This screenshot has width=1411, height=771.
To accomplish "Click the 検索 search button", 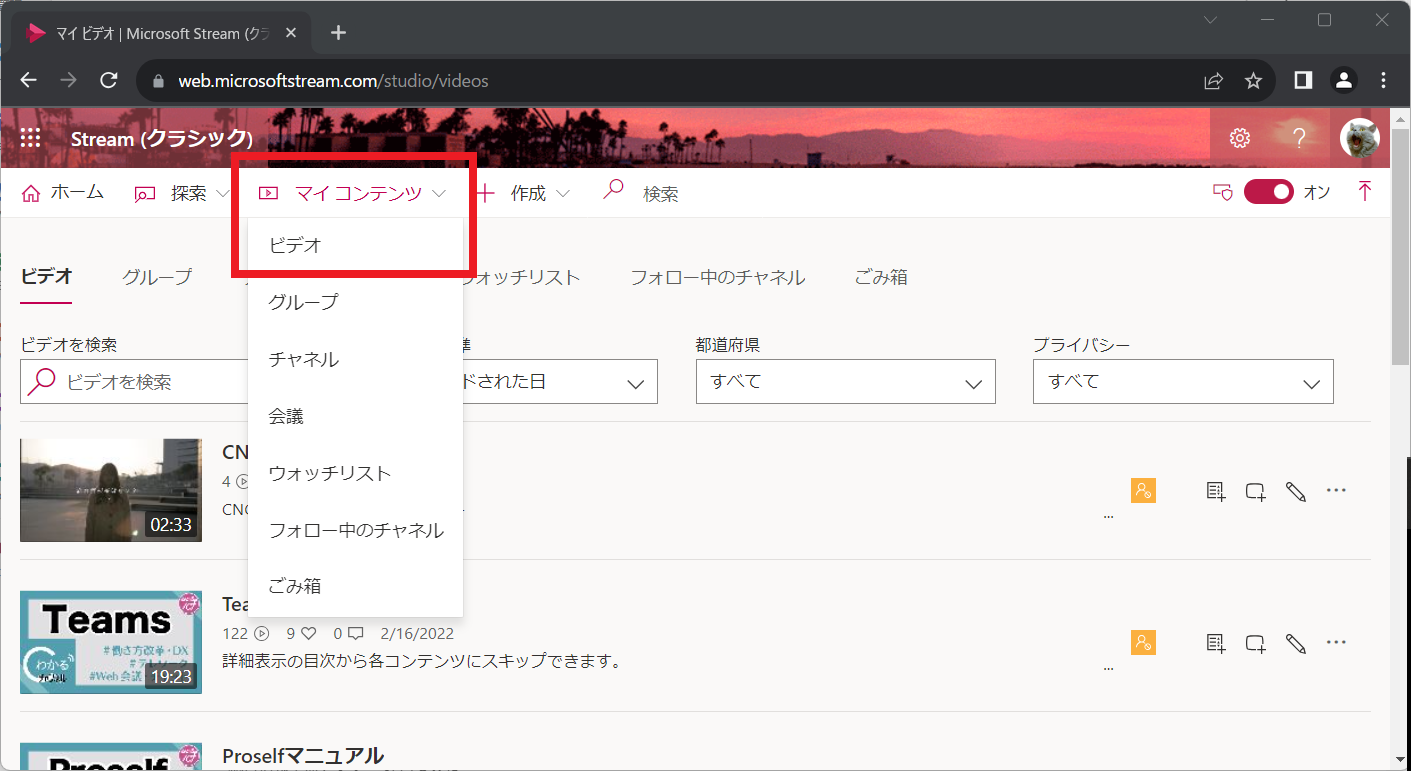I will (641, 193).
